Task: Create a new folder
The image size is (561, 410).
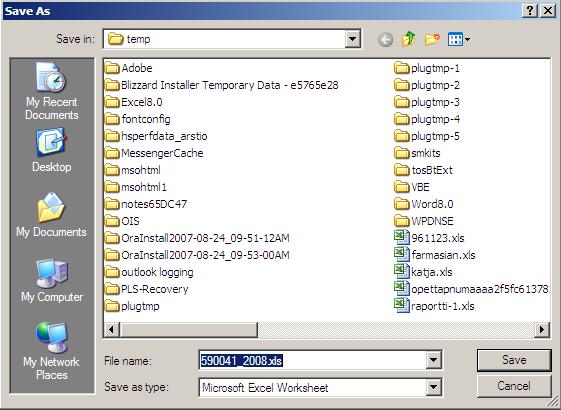Action: [432, 39]
